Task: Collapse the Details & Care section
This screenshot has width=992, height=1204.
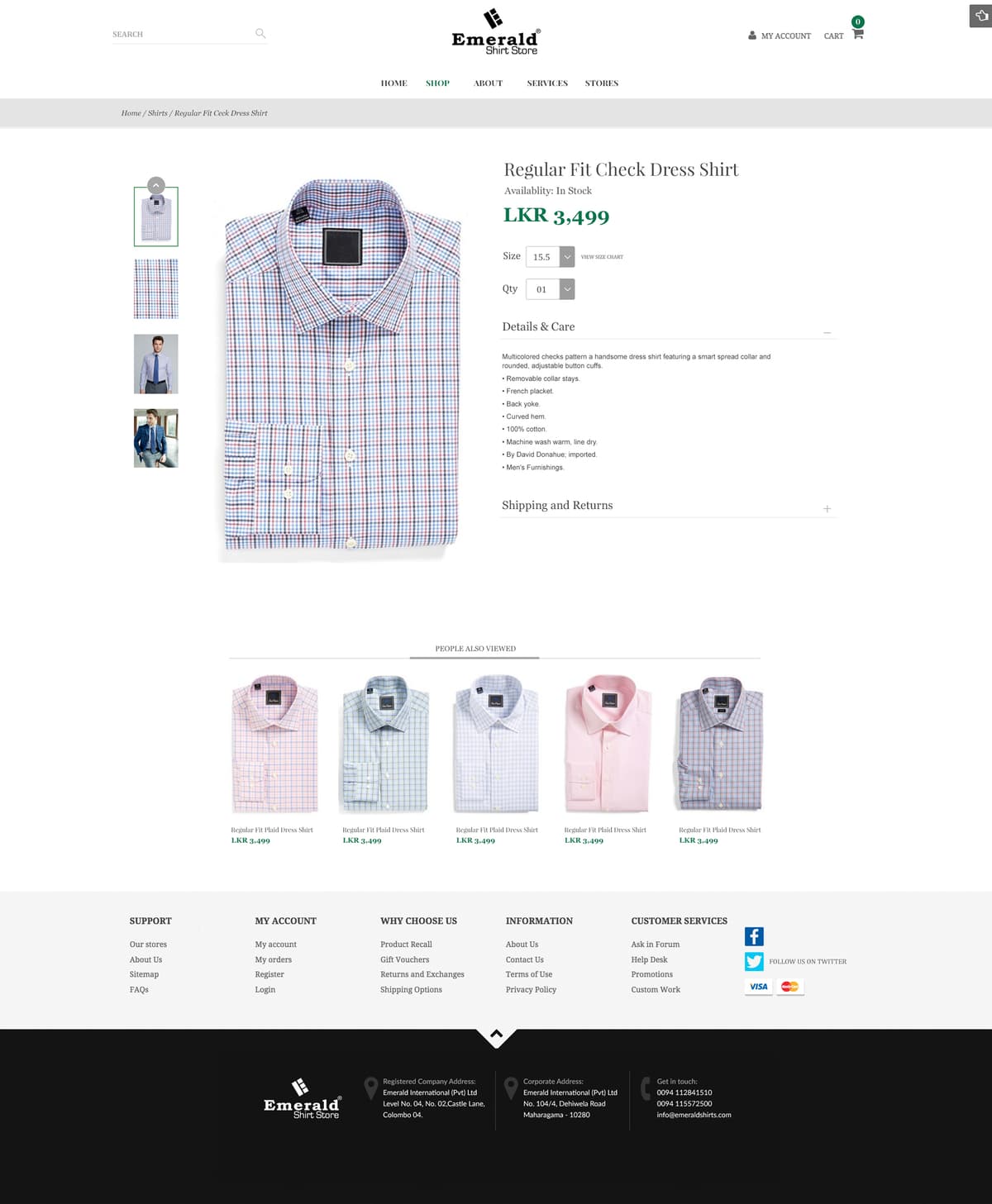Action: pos(827,333)
